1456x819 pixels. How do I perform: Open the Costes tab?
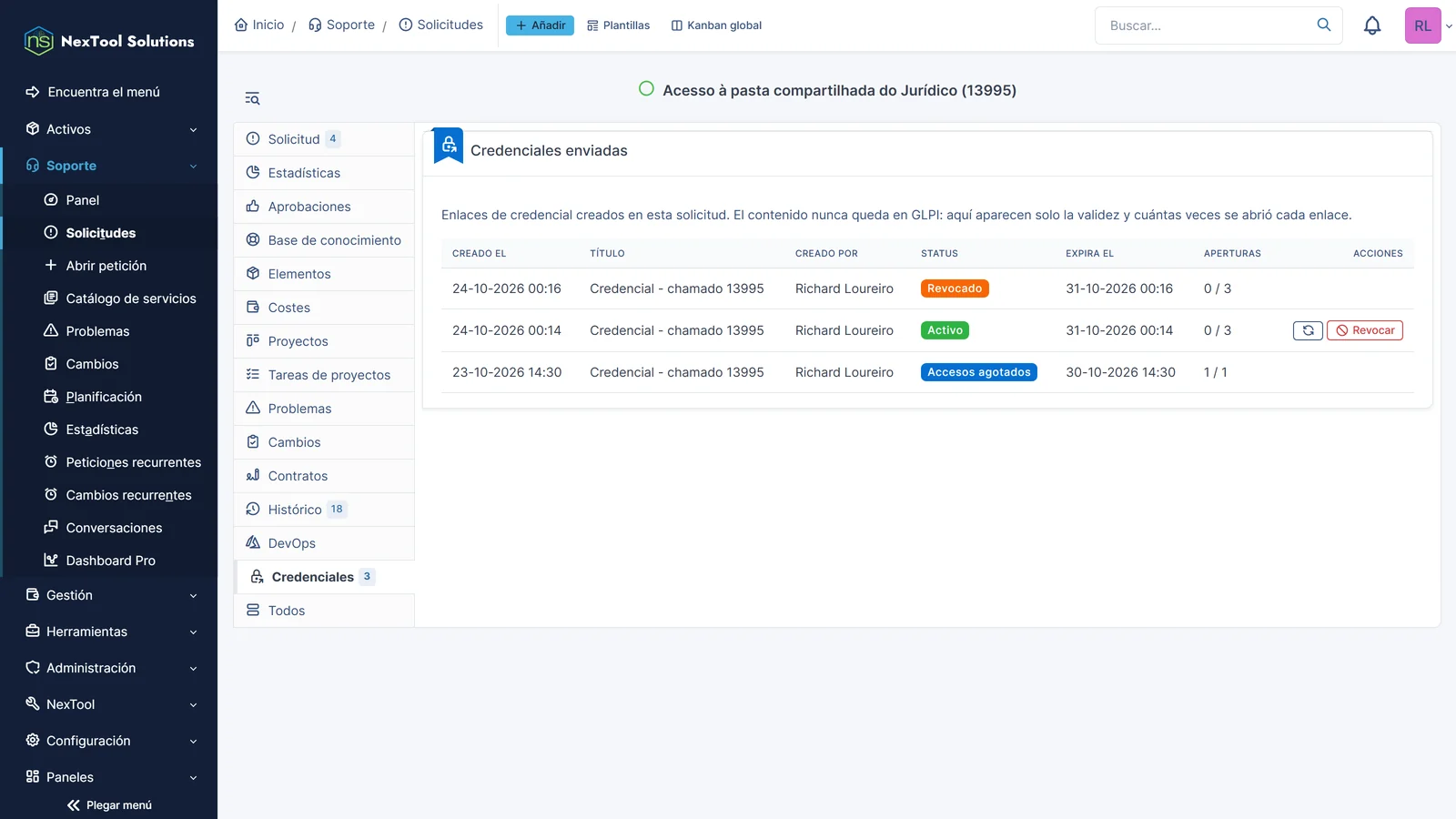(x=324, y=308)
